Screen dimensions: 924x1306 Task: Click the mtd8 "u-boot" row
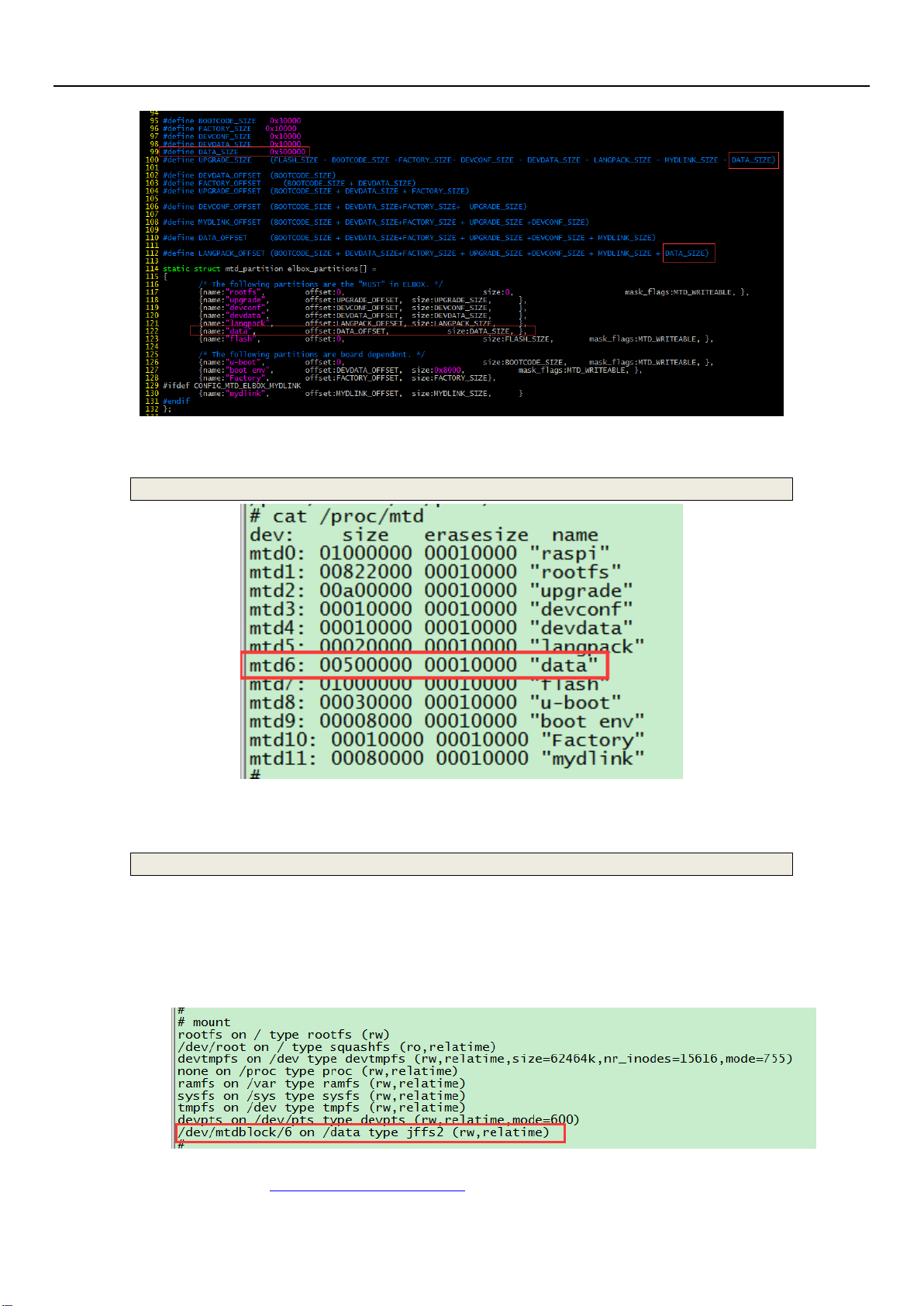tap(435, 702)
